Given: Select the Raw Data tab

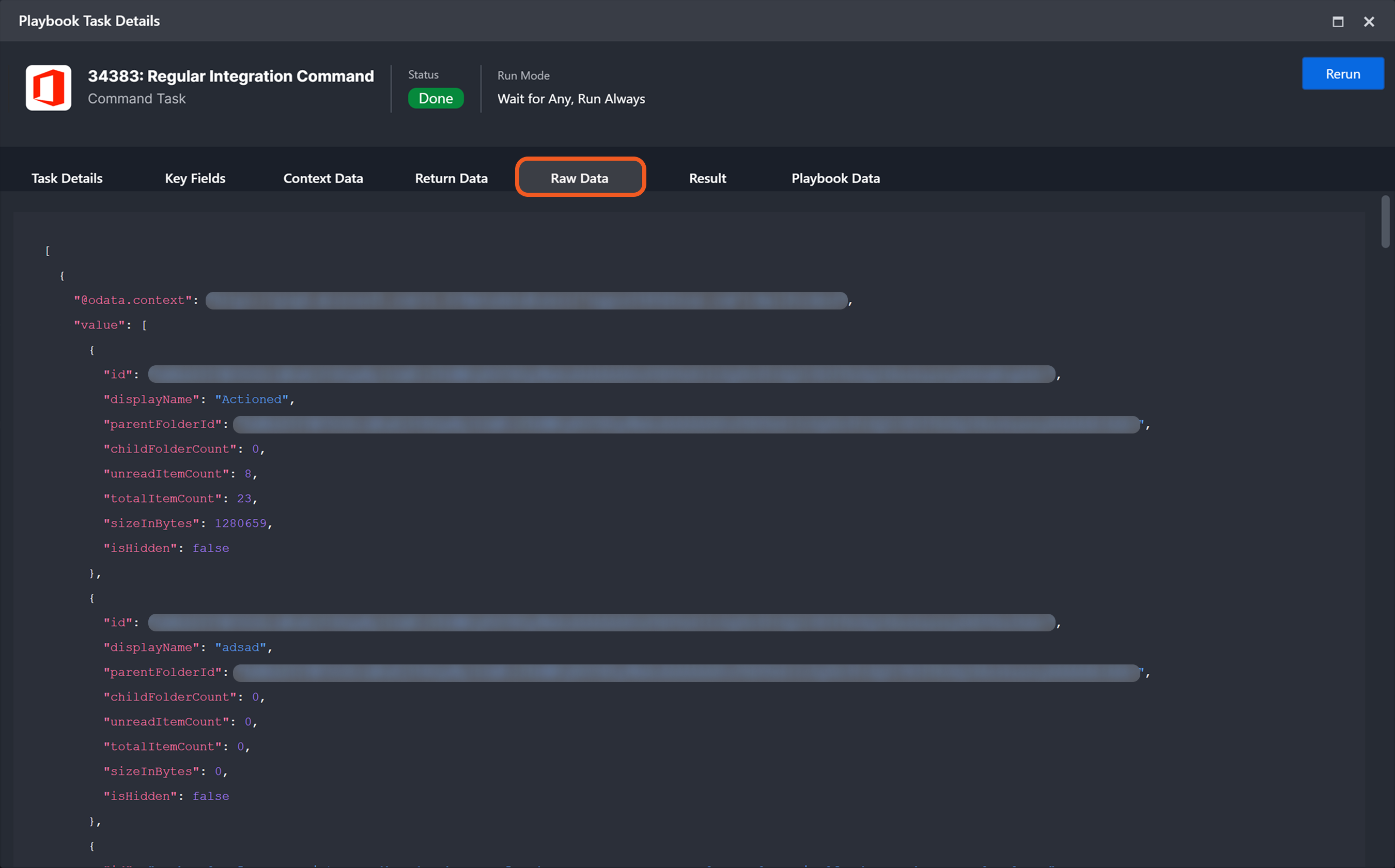Looking at the screenshot, I should [580, 178].
